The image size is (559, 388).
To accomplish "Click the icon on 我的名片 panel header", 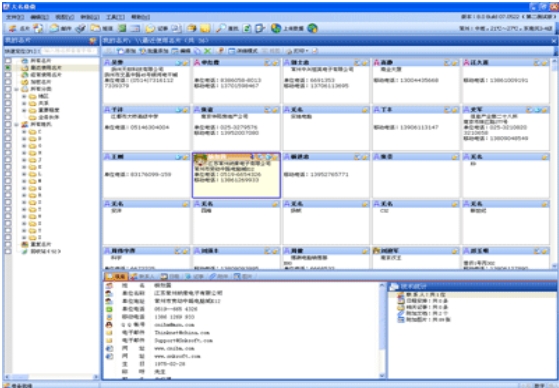I will [93, 41].
